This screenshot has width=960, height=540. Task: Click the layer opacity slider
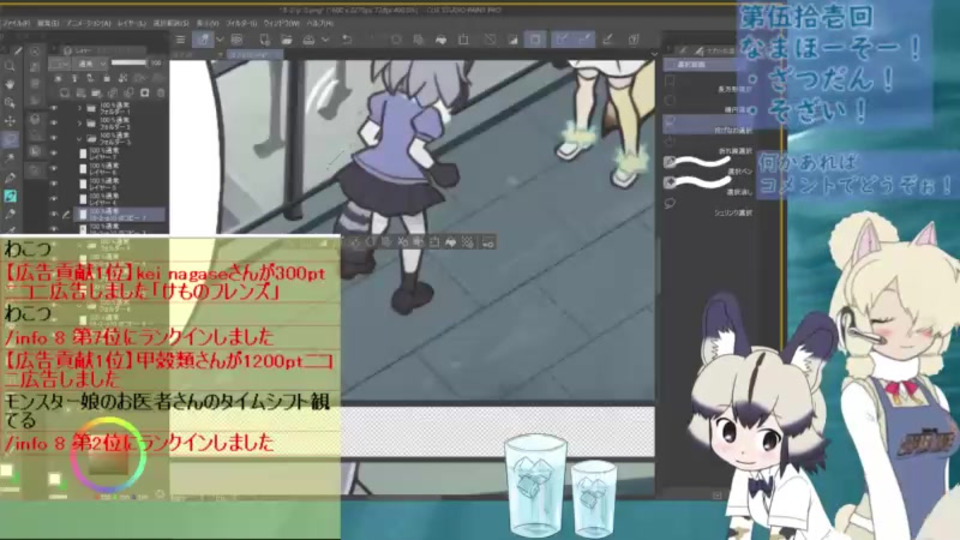129,62
